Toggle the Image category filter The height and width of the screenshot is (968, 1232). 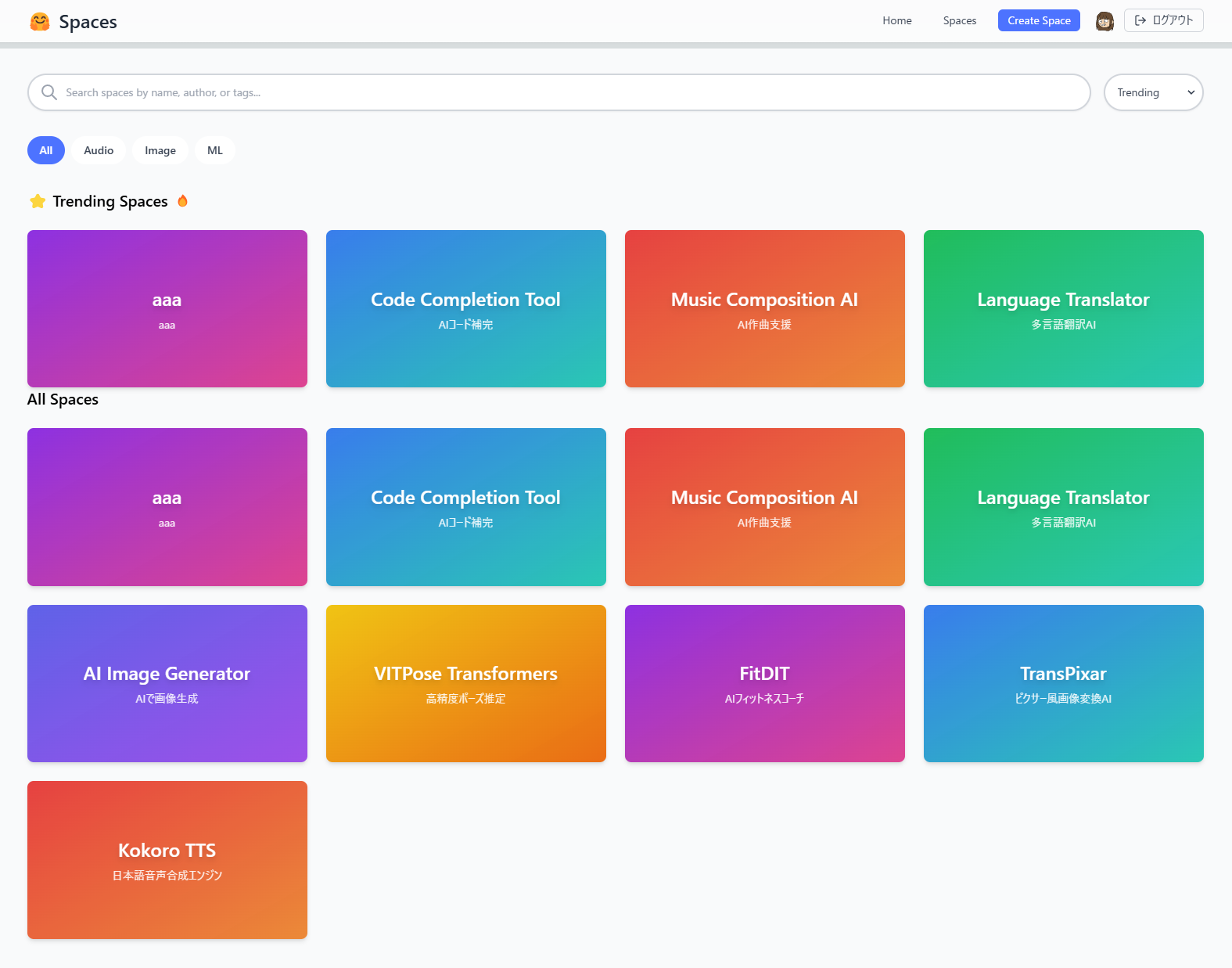pos(160,150)
